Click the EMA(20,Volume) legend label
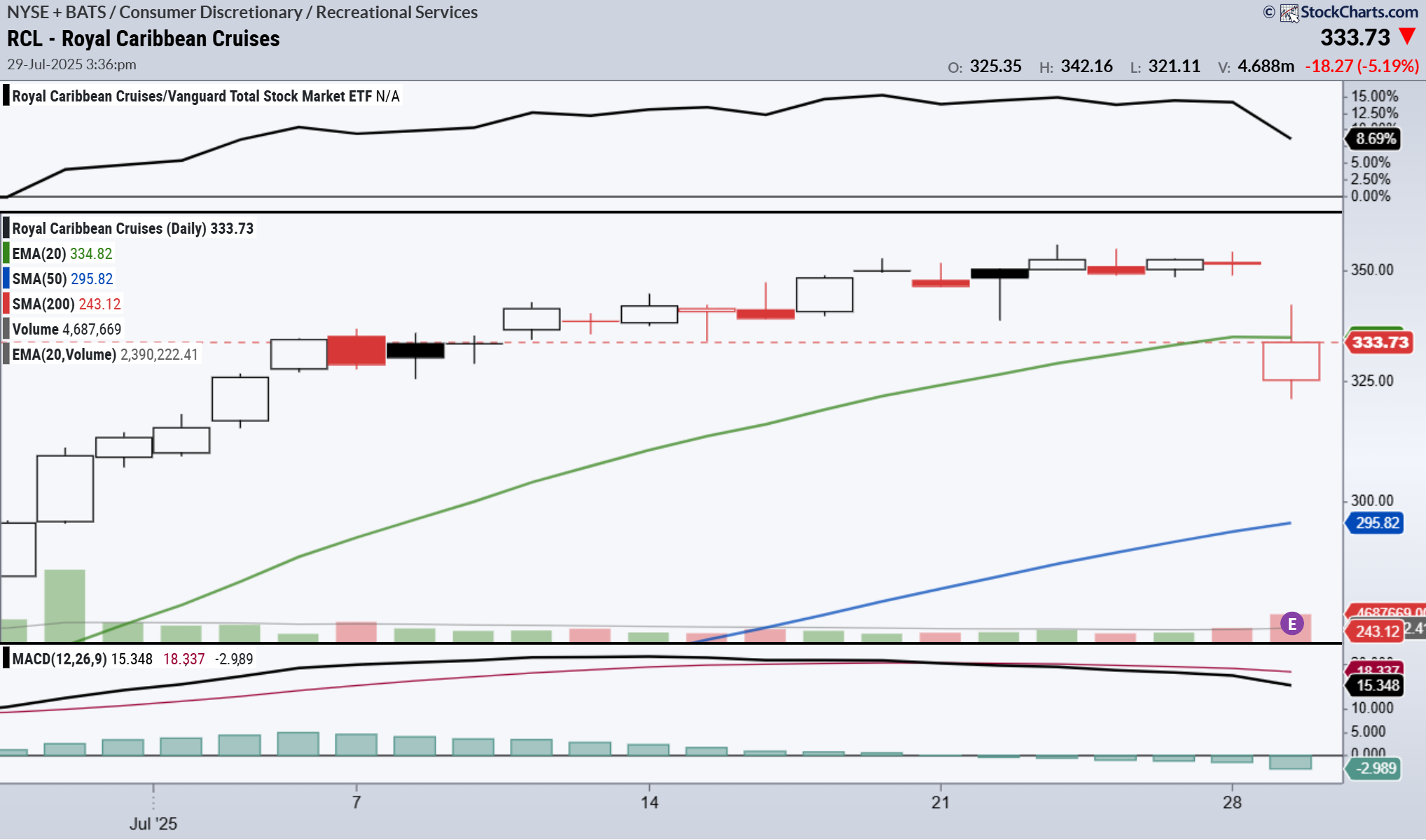Image resolution: width=1426 pixels, height=840 pixels. click(x=64, y=354)
